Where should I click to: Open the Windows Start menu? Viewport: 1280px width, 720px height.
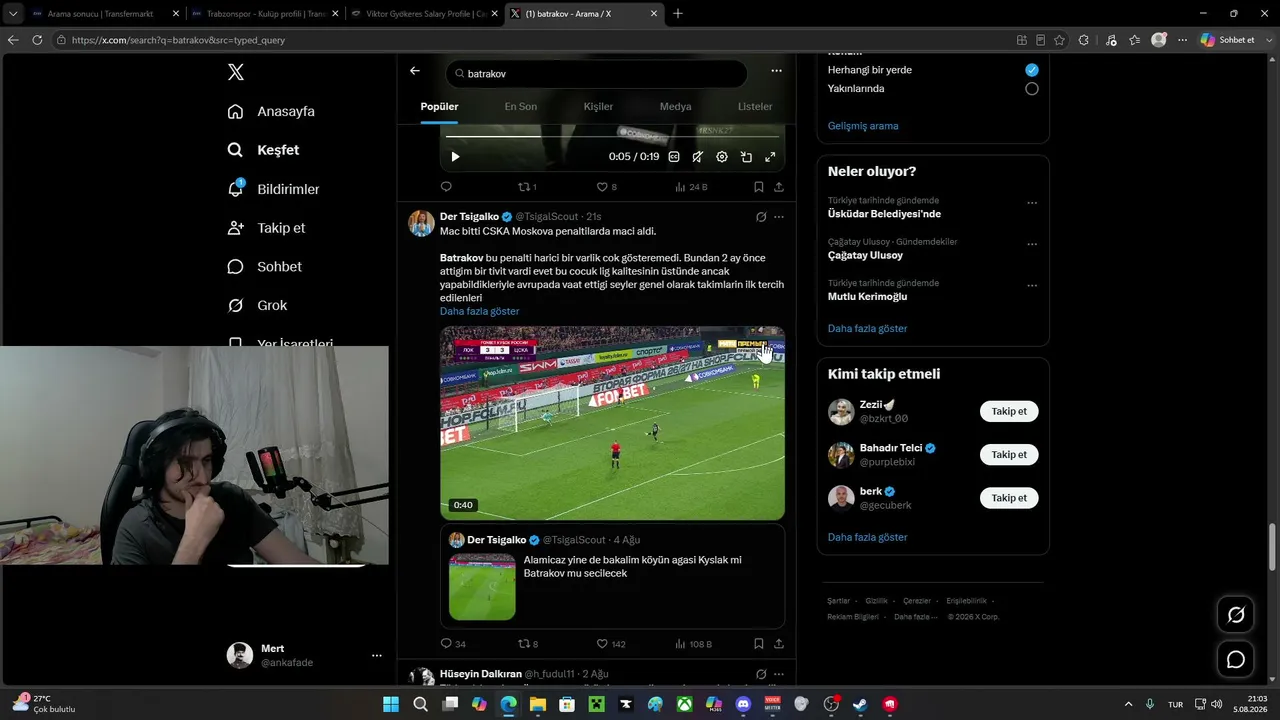[391, 704]
